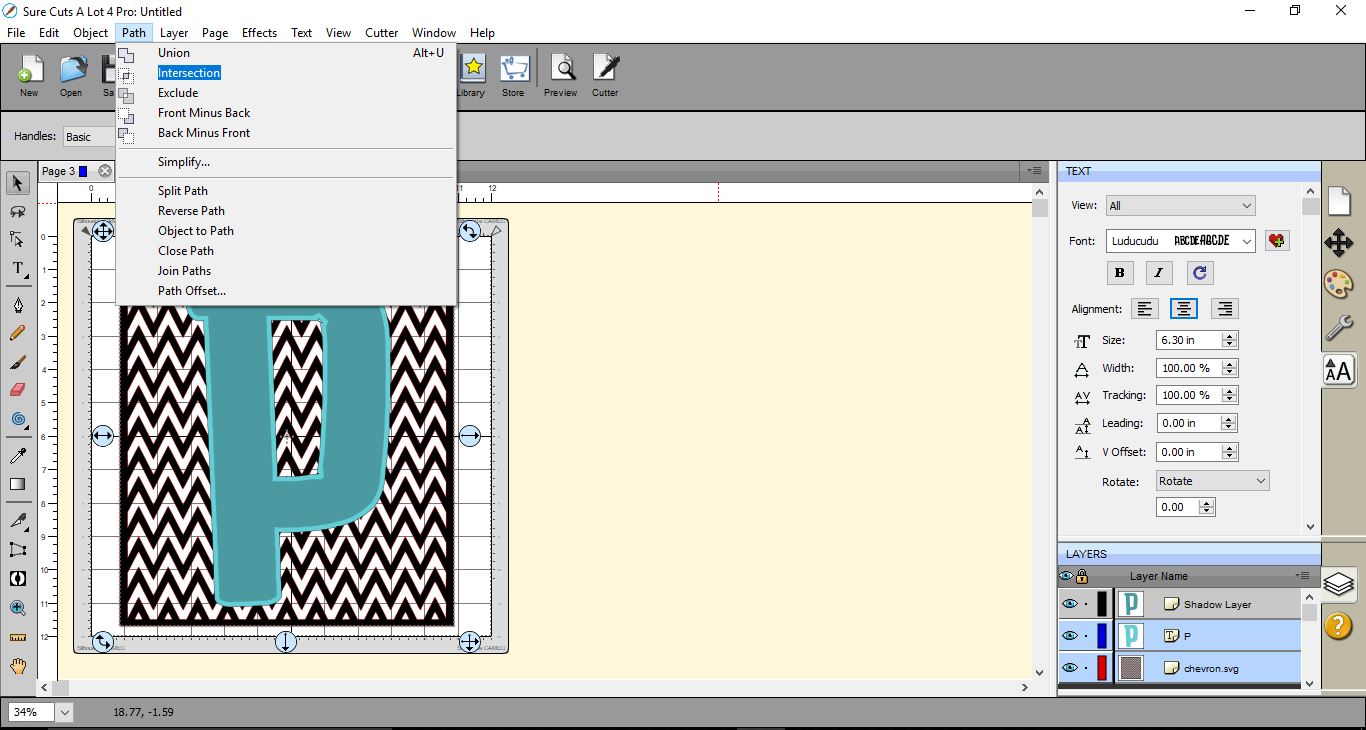Set alignment to right
Image resolution: width=1366 pixels, height=730 pixels.
coord(1224,309)
